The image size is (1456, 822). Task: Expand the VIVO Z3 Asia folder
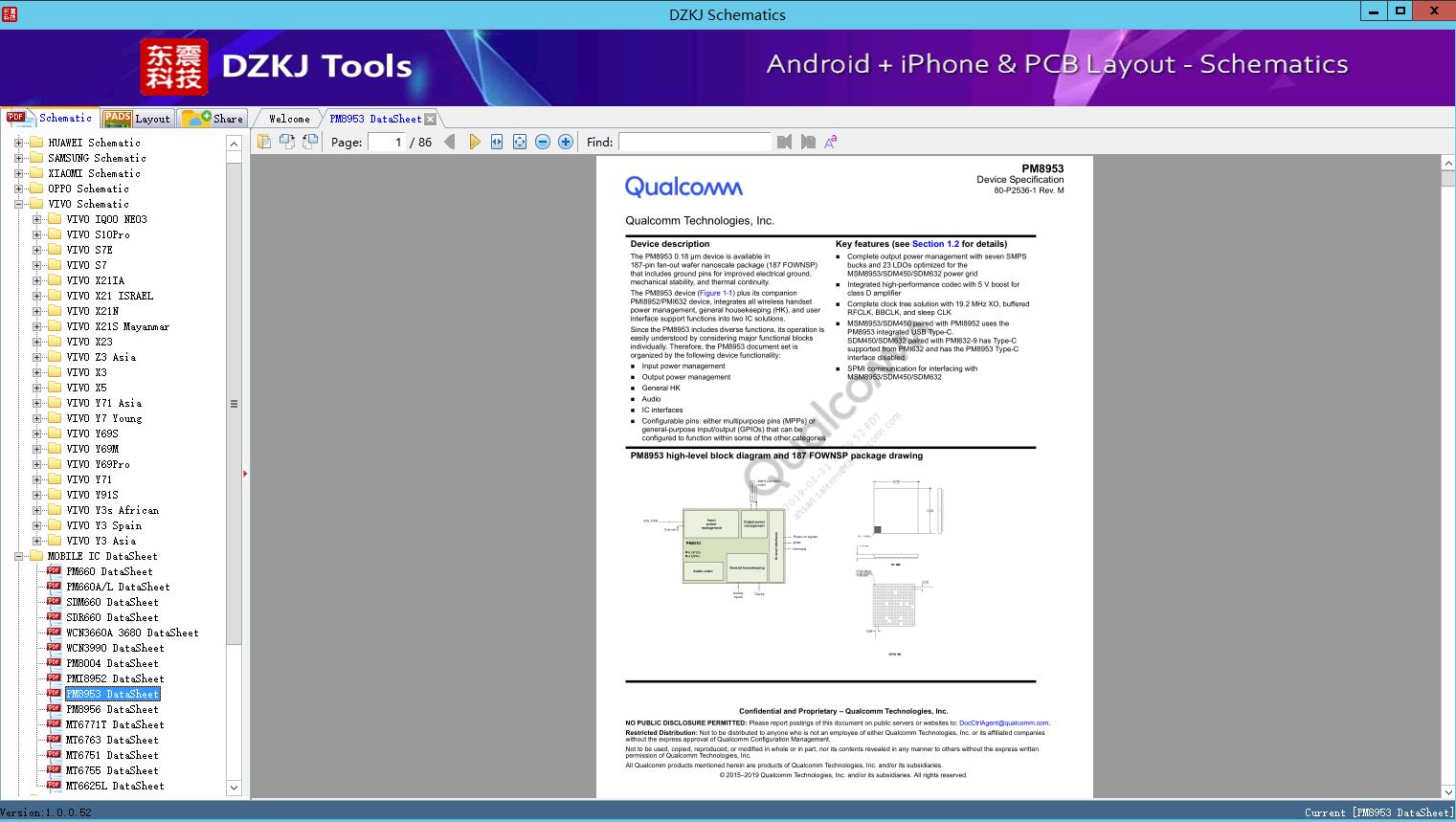(36, 357)
